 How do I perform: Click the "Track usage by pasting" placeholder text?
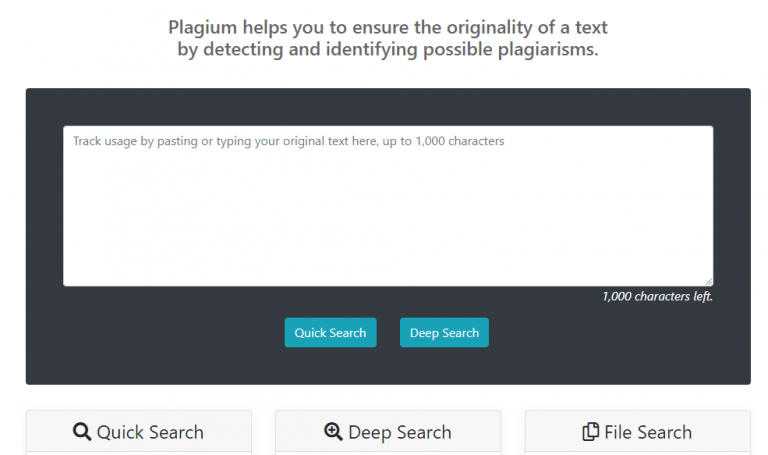tap(288, 141)
